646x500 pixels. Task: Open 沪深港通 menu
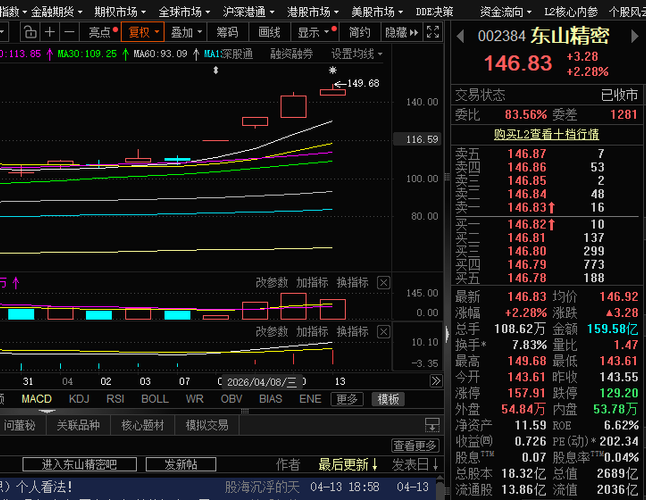[x=248, y=12]
